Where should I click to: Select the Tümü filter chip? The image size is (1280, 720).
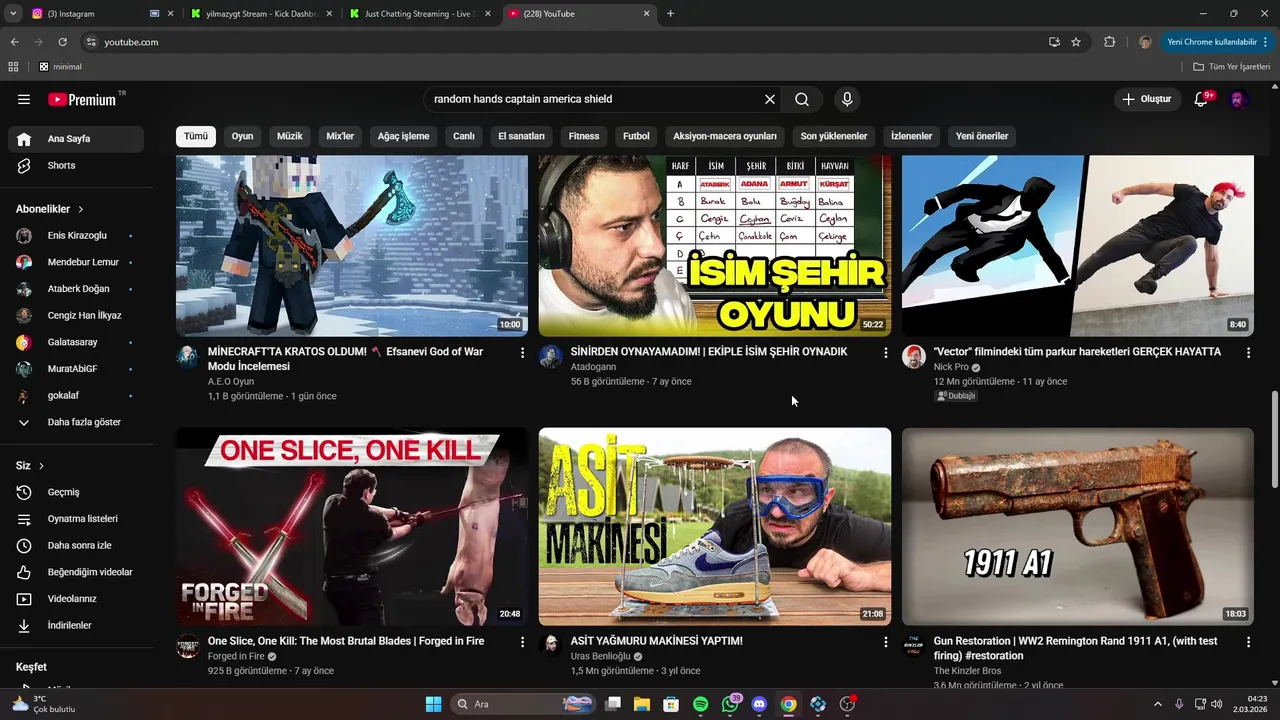click(x=196, y=136)
